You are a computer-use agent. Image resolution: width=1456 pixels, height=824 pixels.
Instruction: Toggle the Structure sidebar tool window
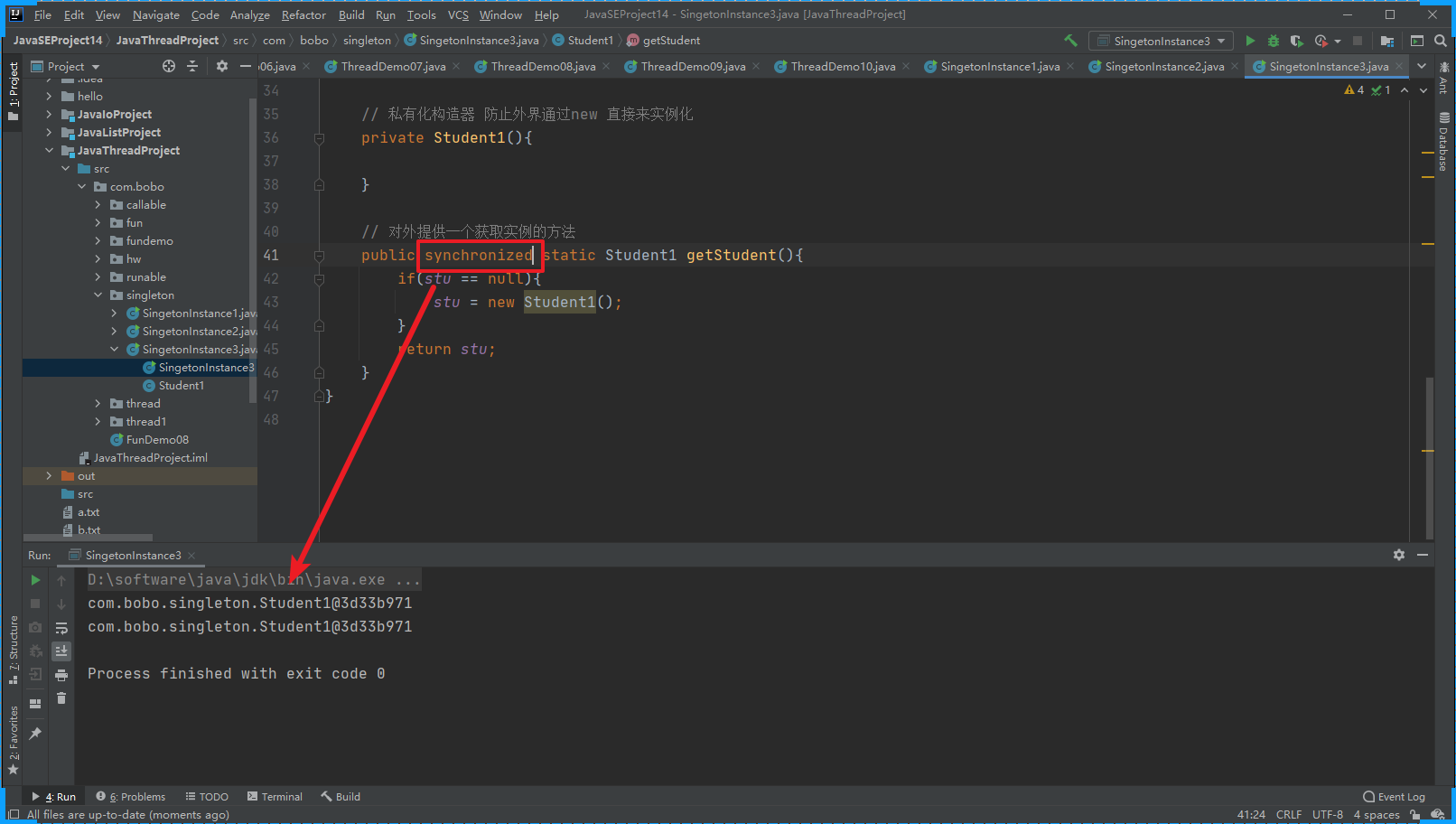pos(13,651)
